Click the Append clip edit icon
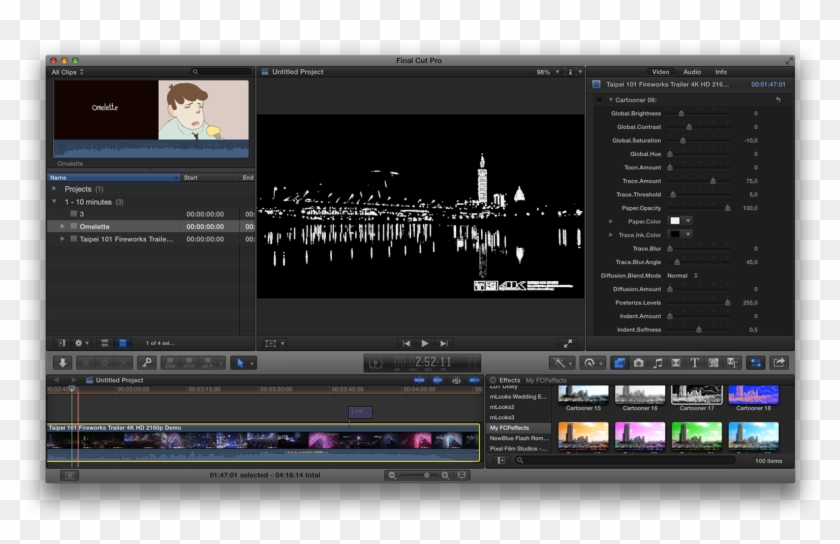Viewport: 840px width, 544px height. [207, 363]
